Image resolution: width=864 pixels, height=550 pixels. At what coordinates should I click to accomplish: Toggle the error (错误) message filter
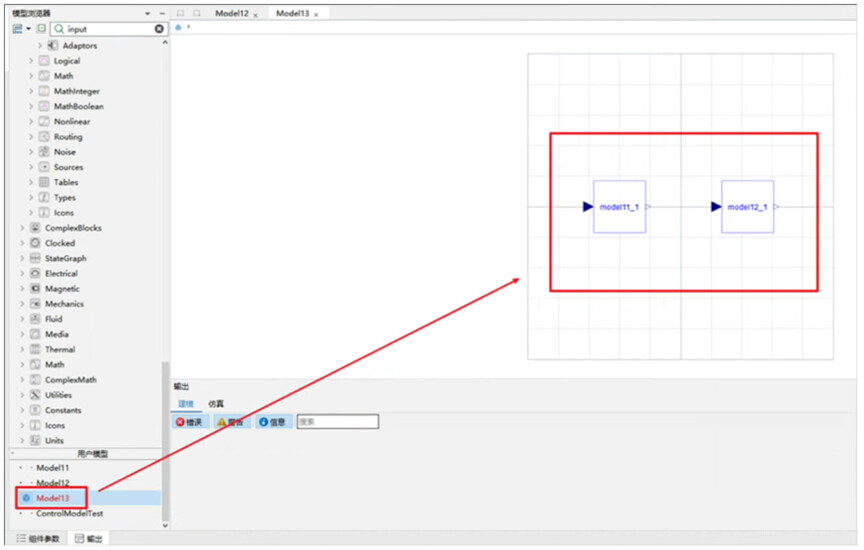point(189,422)
